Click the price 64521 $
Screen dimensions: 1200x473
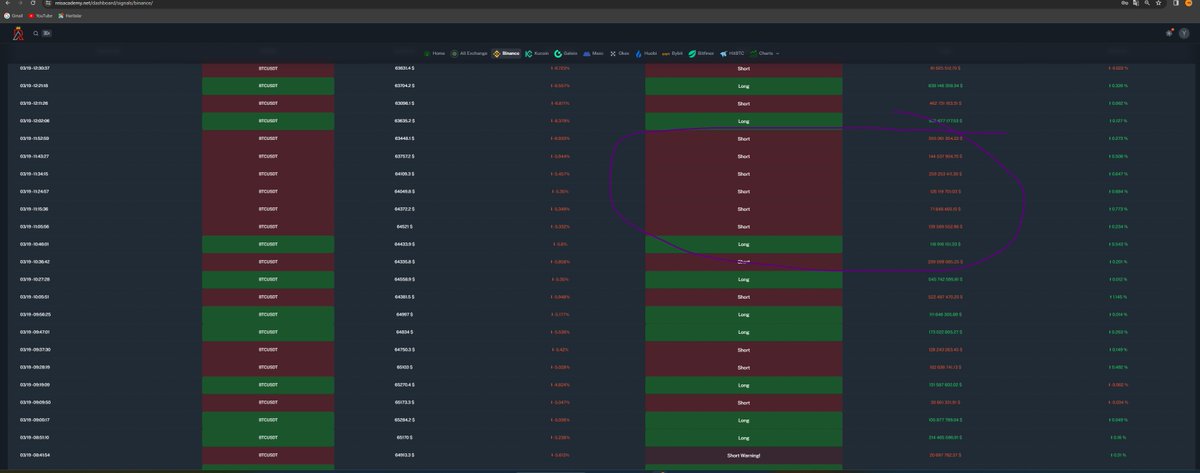(405, 226)
